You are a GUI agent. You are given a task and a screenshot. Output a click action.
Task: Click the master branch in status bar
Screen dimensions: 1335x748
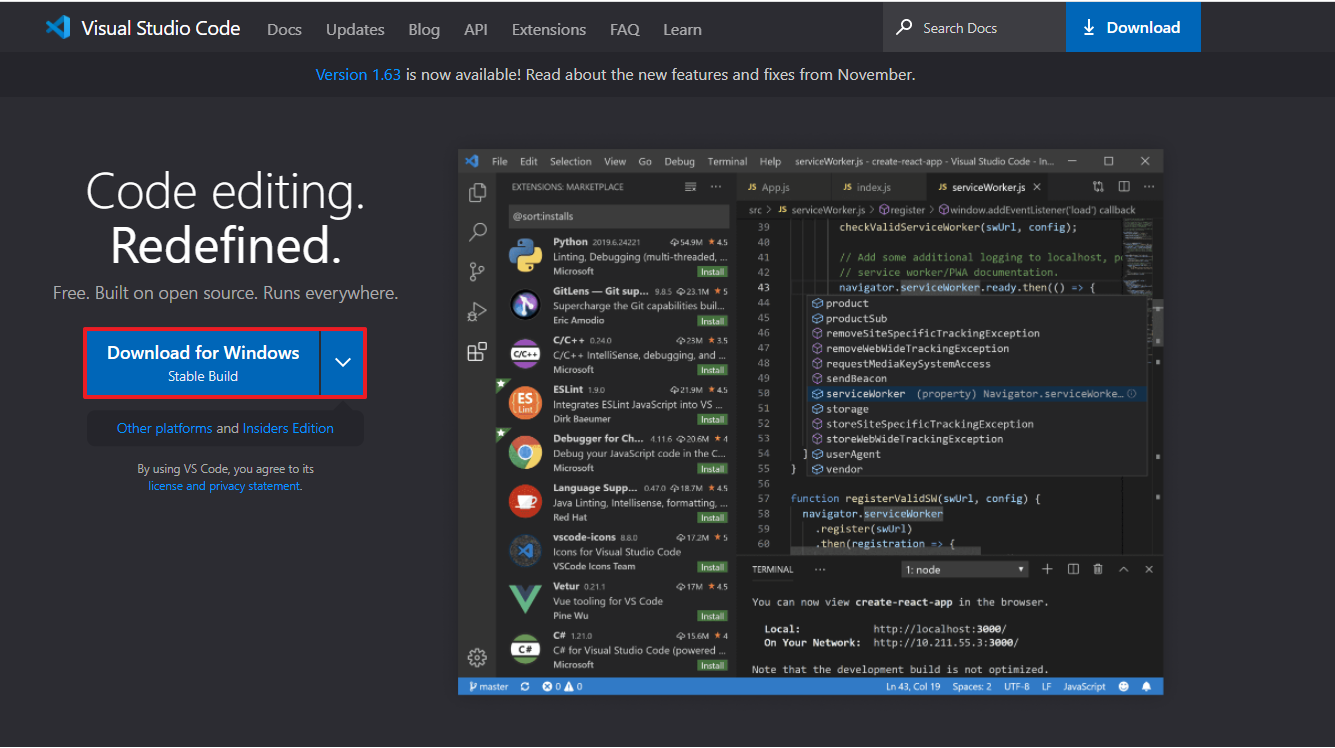tap(487, 687)
